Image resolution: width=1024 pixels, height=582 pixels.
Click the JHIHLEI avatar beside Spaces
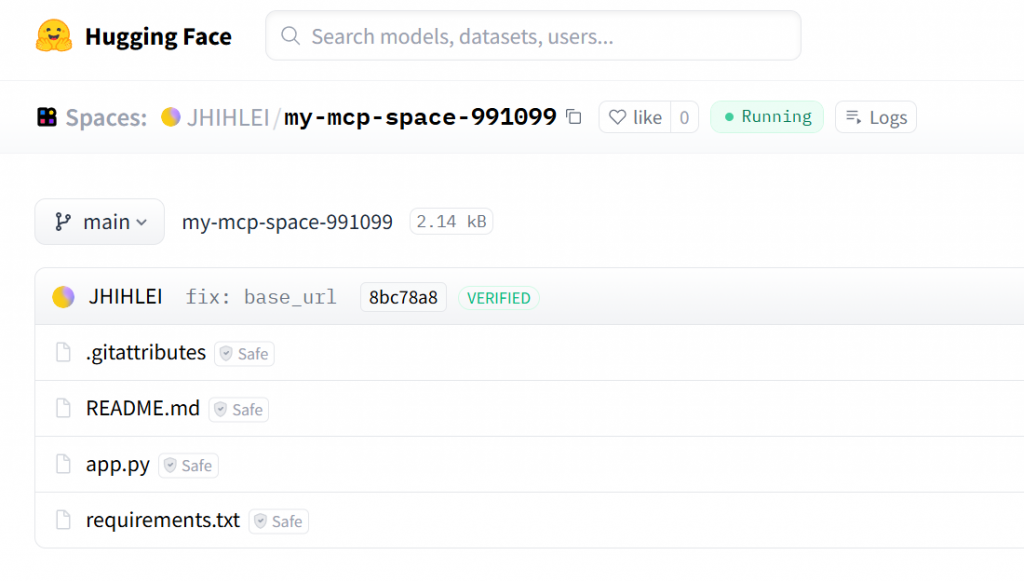coord(171,117)
